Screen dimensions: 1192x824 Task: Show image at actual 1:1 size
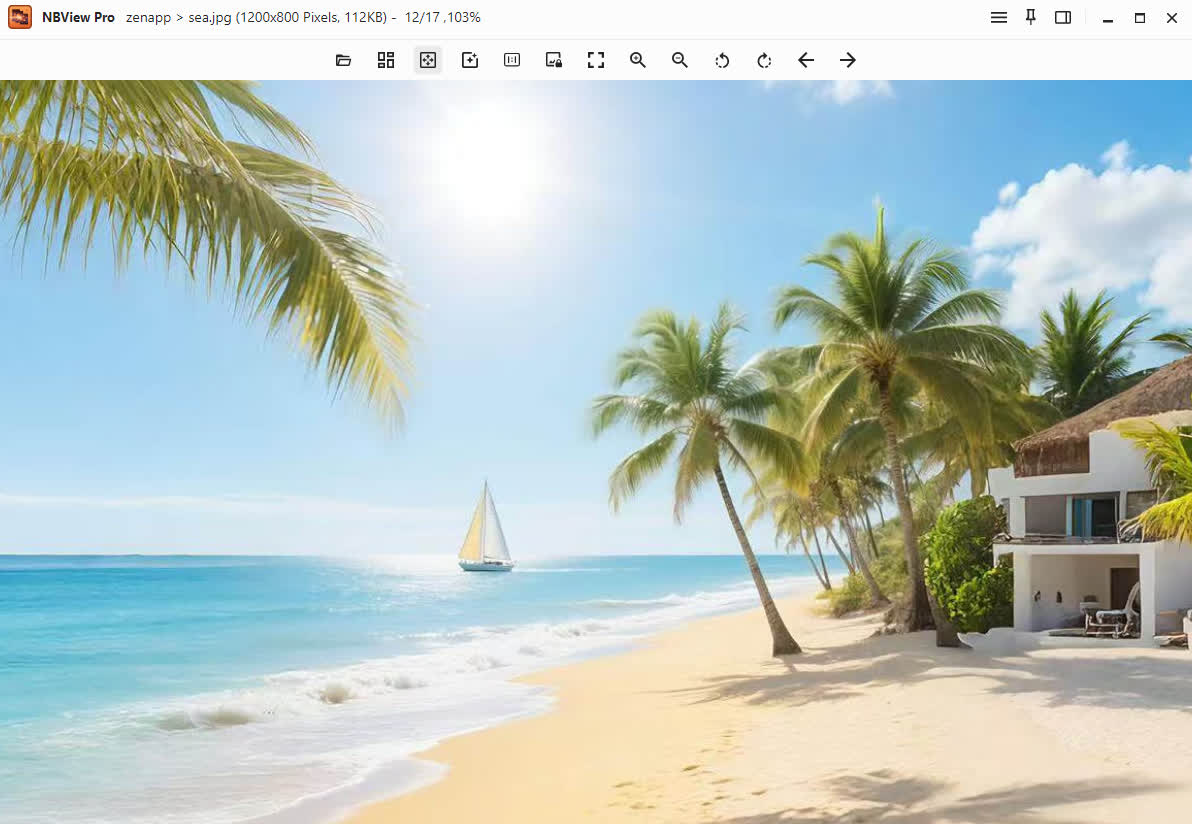pos(512,60)
